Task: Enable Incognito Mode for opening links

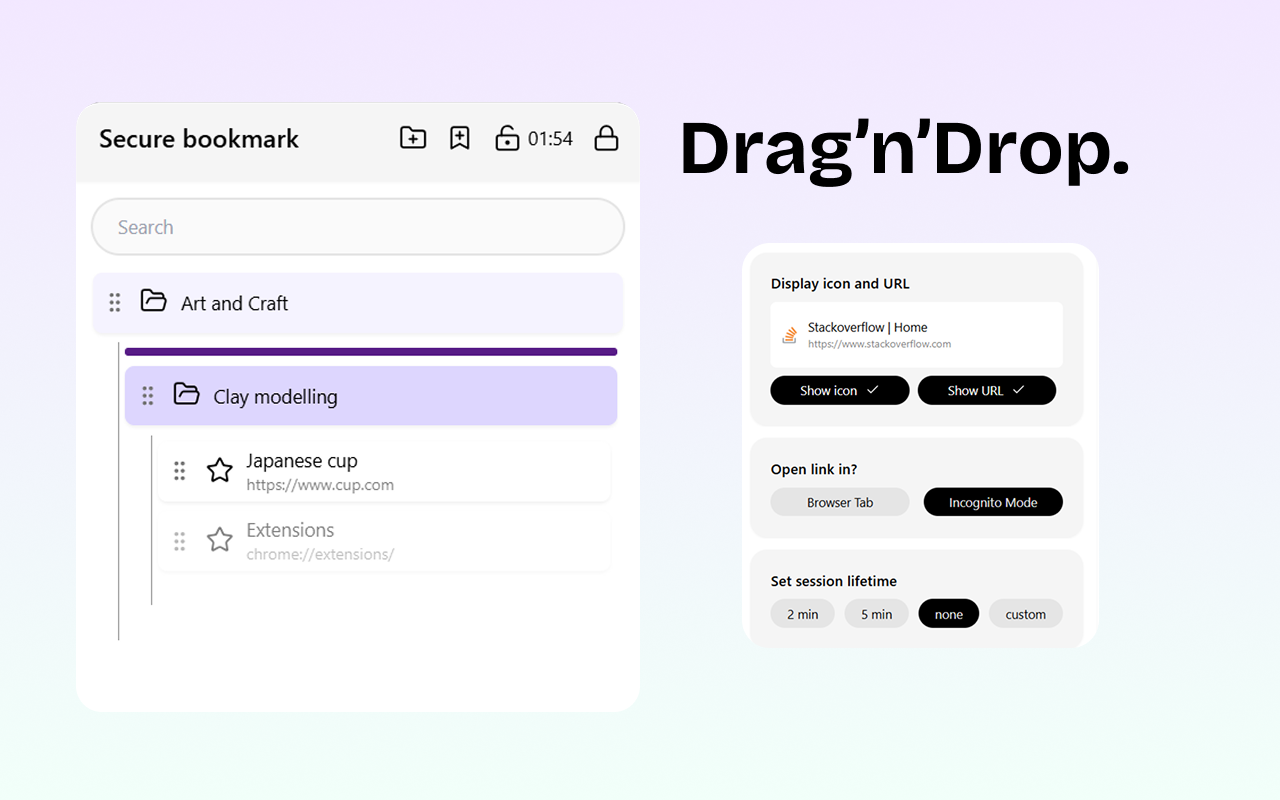Action: click(993, 502)
